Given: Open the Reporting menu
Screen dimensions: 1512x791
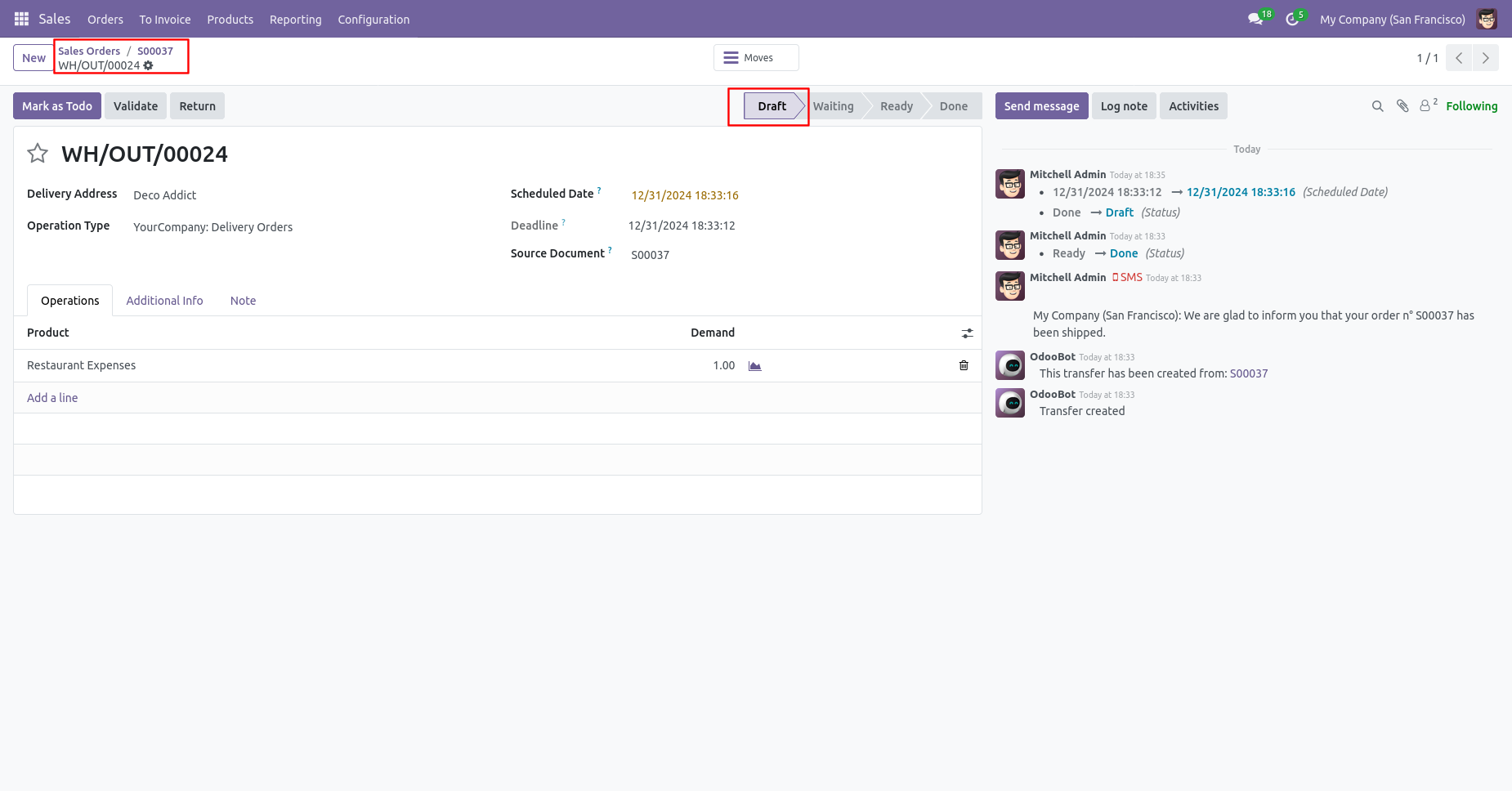Looking at the screenshot, I should point(296,19).
